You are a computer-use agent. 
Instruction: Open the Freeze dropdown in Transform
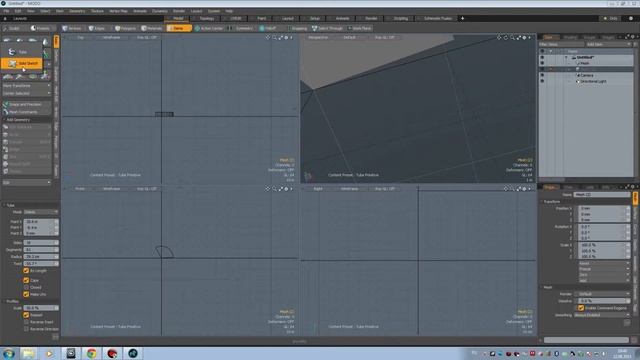point(604,269)
